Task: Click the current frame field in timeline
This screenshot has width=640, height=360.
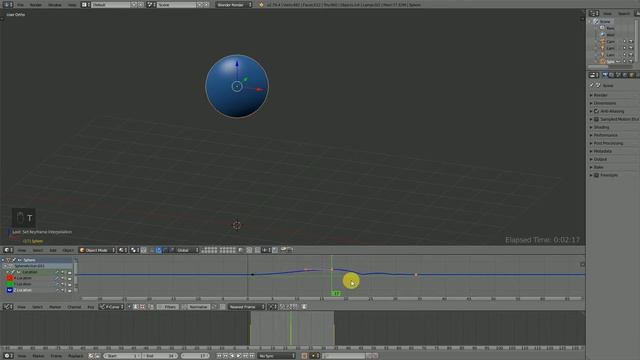Action: (x=195, y=356)
